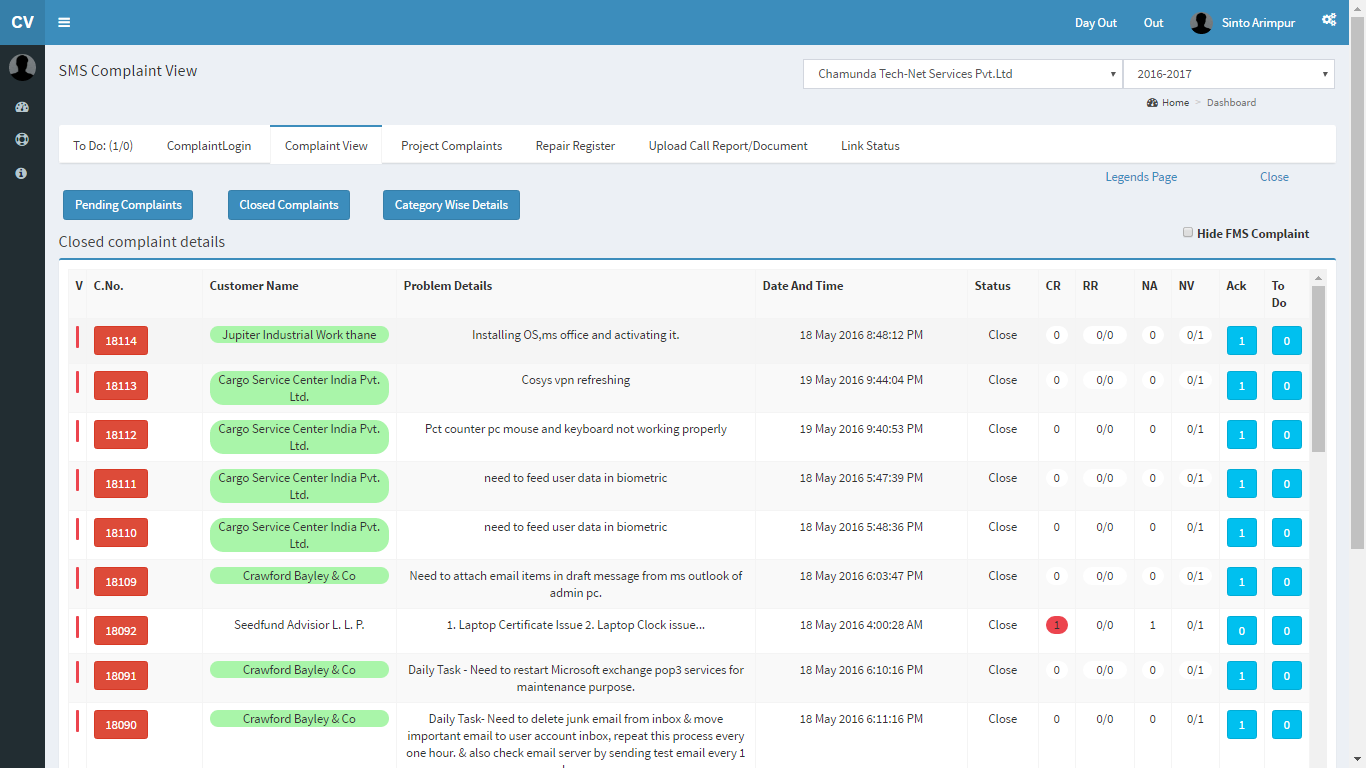Click the sidebar user avatar
Image resolution: width=1366 pixels, height=768 pixels.
point(22,67)
